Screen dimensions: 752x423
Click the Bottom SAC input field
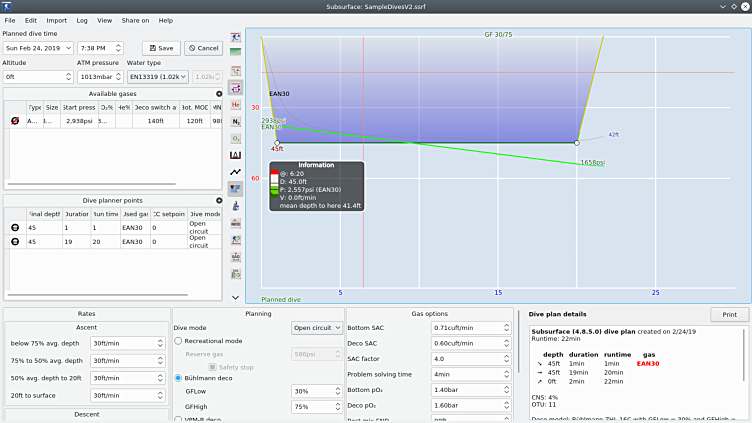[468, 327]
